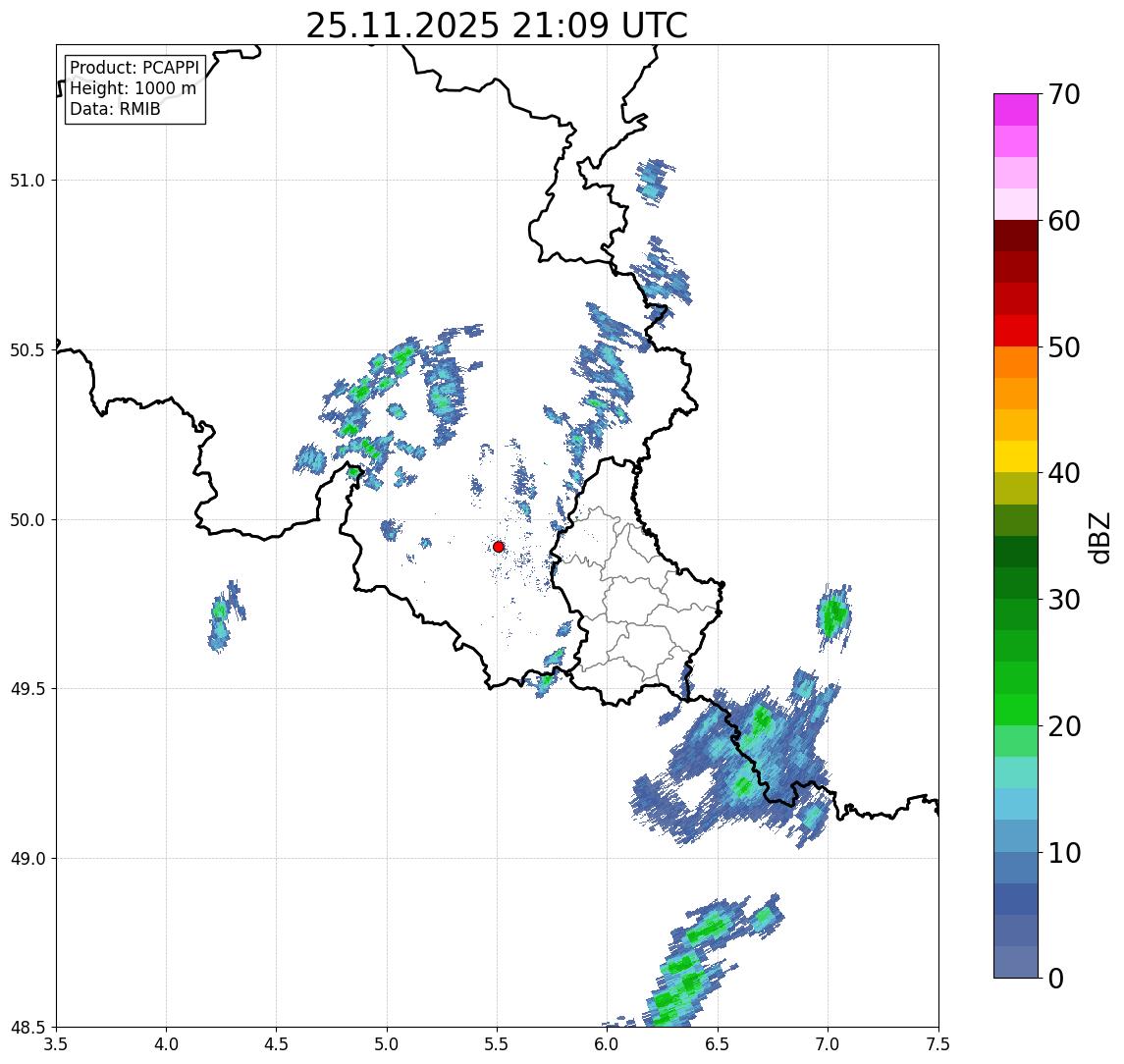Click the colorbar tick label 30
The height and width of the screenshot is (1064, 1124).
(x=1063, y=600)
